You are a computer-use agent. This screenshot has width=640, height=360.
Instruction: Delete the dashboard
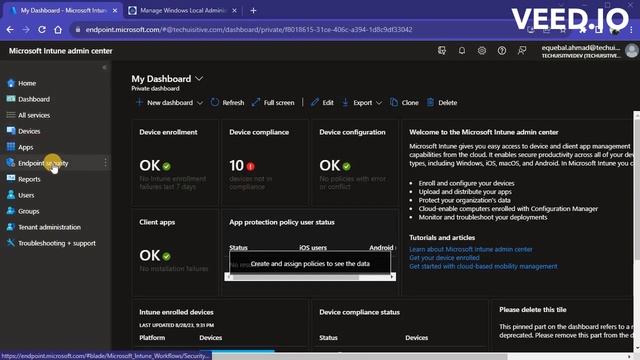tap(442, 103)
